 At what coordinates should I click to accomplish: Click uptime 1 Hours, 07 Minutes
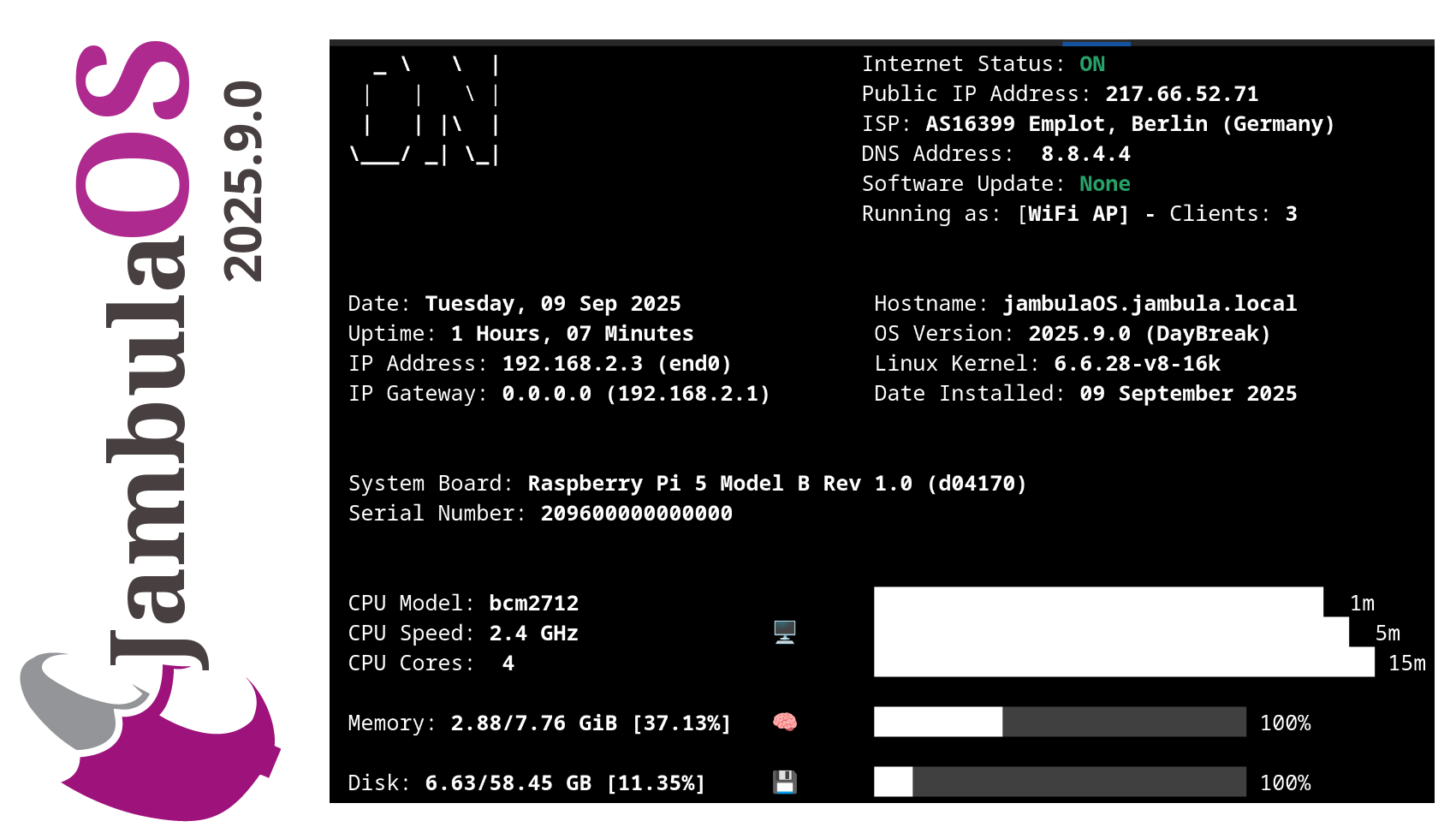pos(572,334)
